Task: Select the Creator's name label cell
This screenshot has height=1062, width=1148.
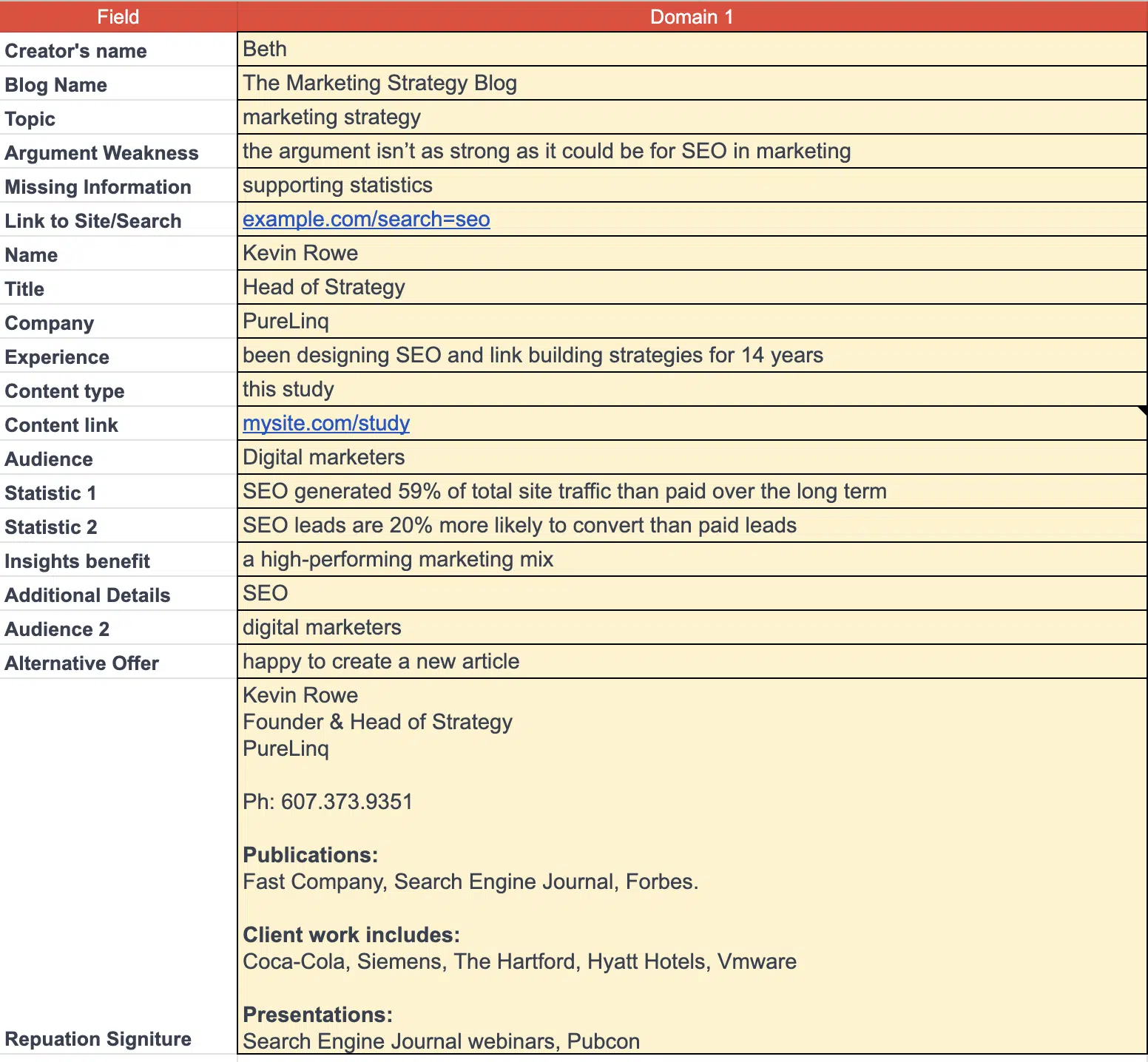Action: click(118, 50)
